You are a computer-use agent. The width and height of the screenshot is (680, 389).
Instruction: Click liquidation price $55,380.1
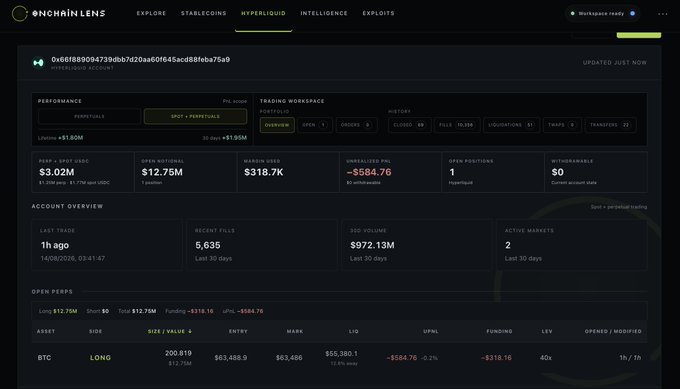[x=341, y=354]
